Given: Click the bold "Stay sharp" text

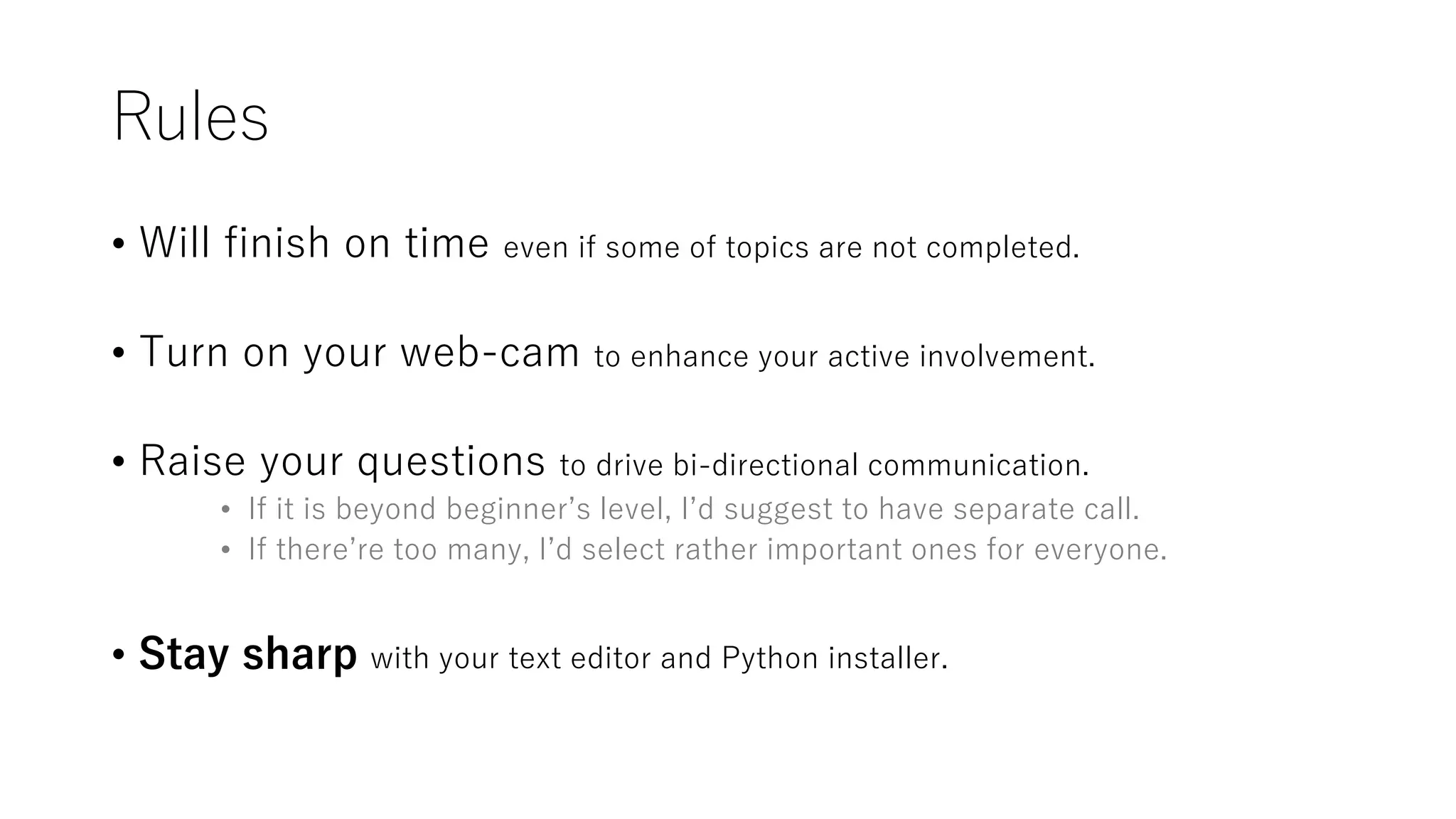Looking at the screenshot, I should pyautogui.click(x=247, y=653).
